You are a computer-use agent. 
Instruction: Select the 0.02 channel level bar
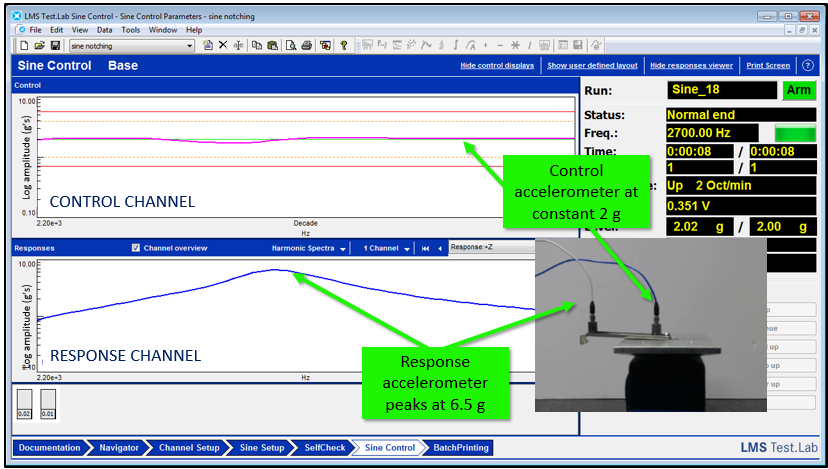pos(25,405)
